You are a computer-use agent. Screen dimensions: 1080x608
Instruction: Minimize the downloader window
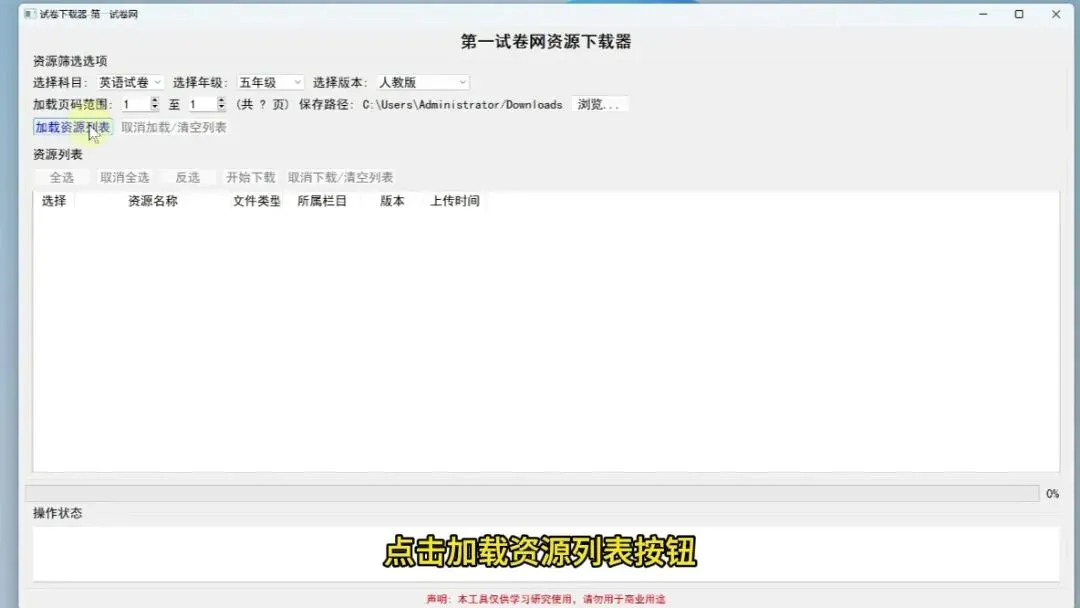(x=984, y=14)
